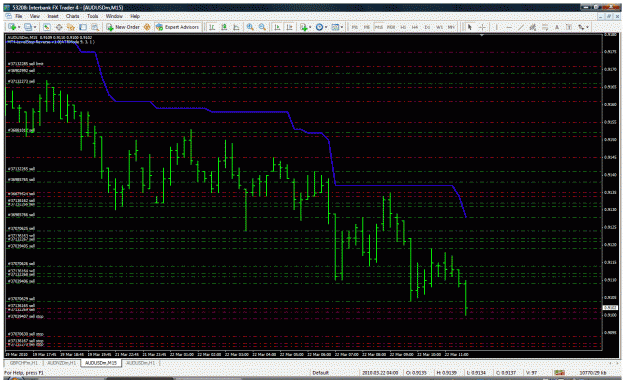
Task: Toggle chart shift
Action: click(x=289, y=27)
